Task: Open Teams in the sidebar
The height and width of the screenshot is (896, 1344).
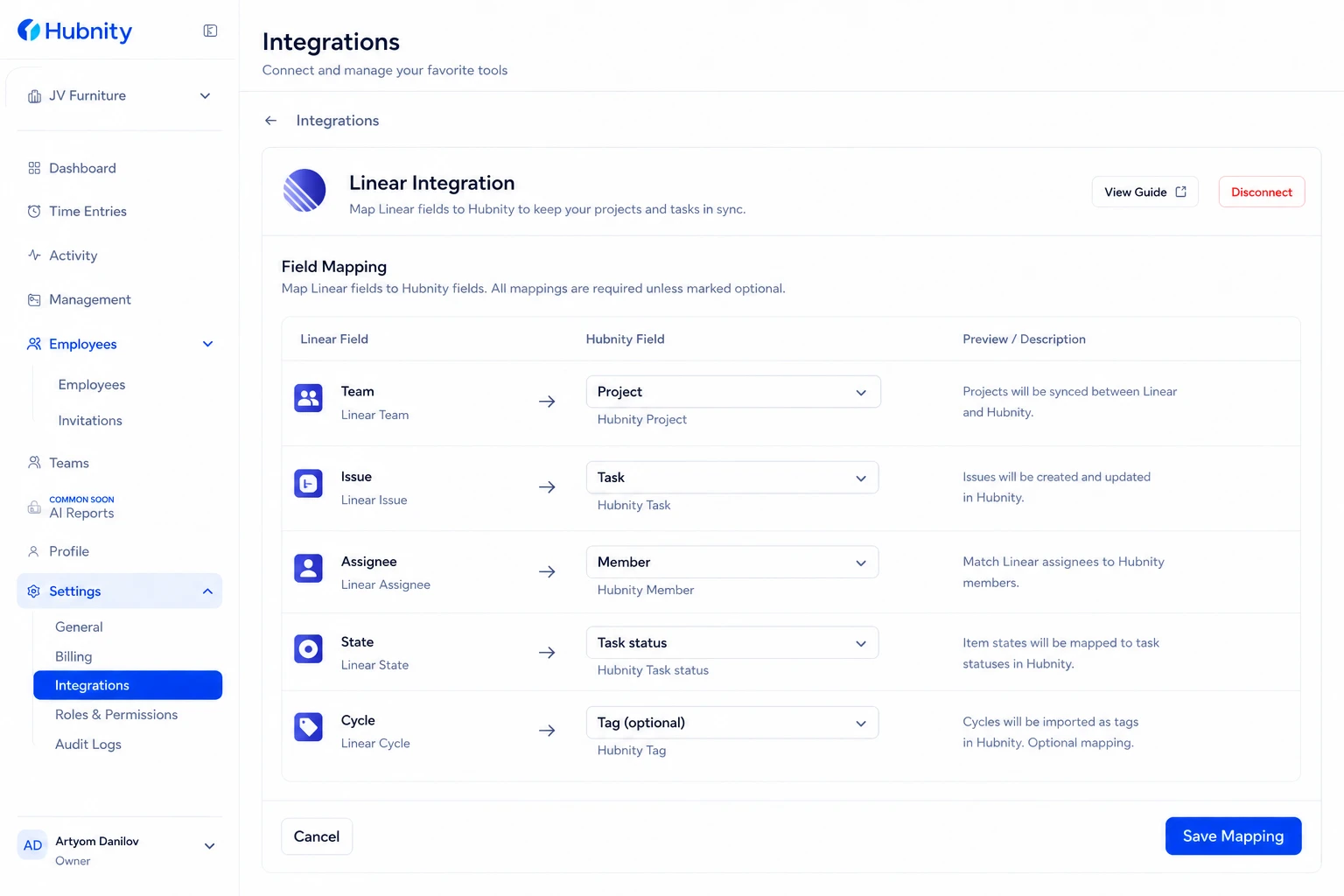Action: (69, 463)
